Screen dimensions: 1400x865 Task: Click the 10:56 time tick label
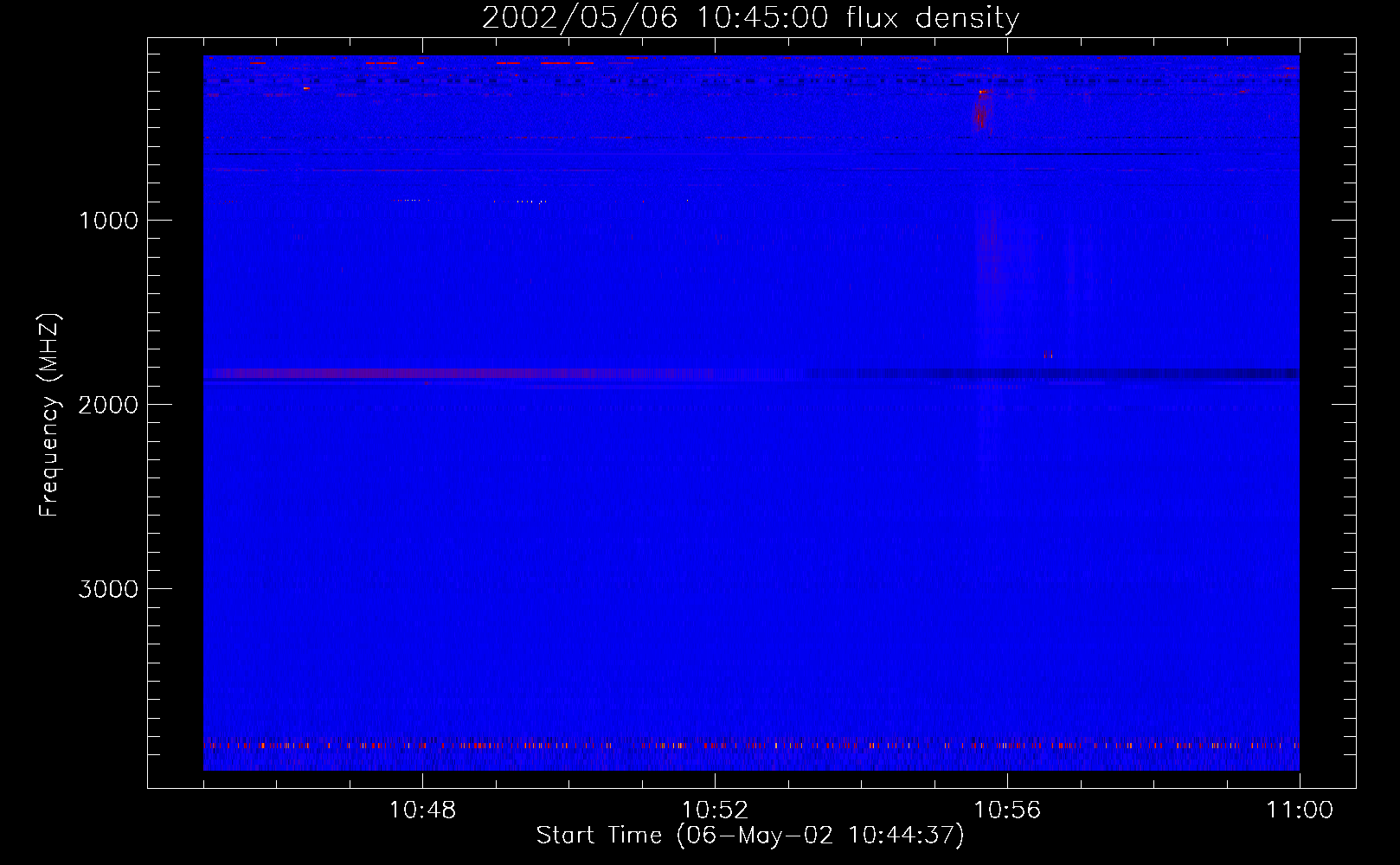[x=1007, y=811]
